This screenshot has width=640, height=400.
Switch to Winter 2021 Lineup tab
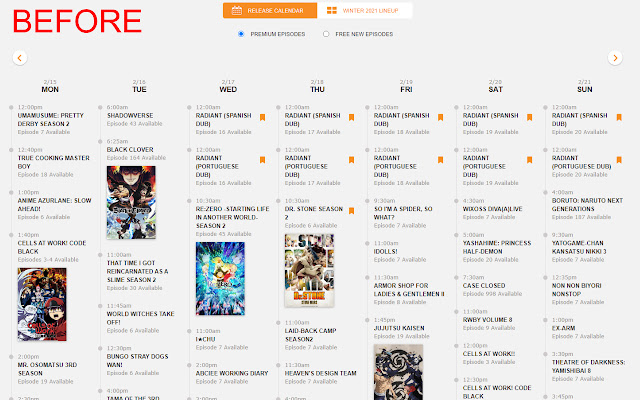pyautogui.click(x=364, y=11)
